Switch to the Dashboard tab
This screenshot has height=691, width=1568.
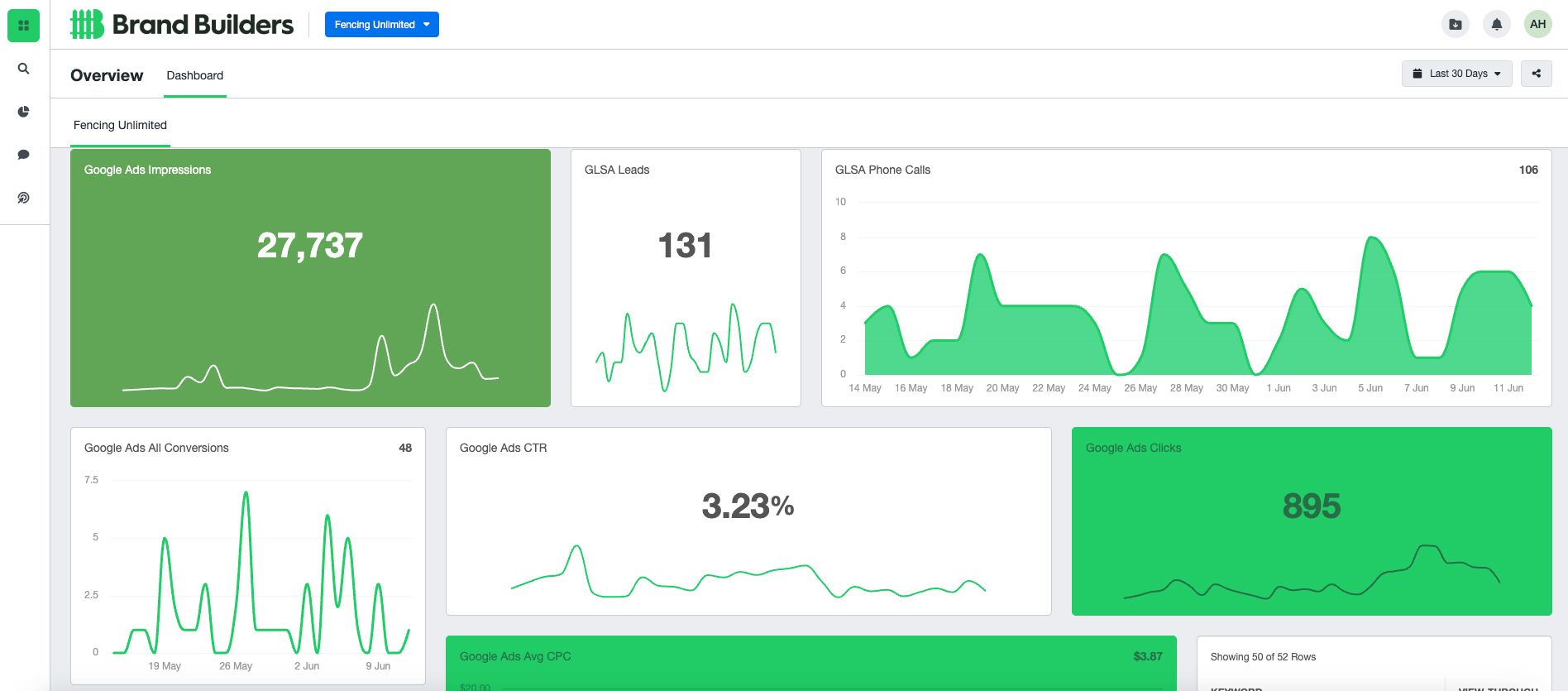coord(195,75)
